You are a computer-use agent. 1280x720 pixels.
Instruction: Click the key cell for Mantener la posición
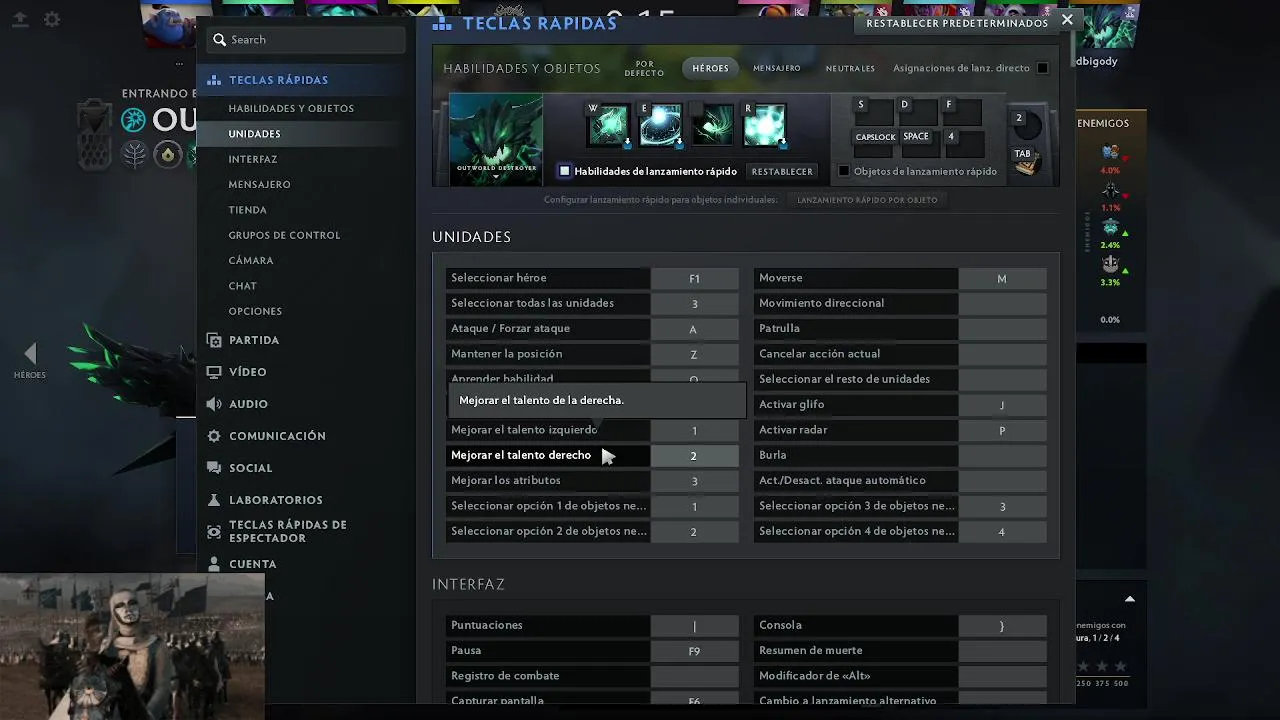694,354
